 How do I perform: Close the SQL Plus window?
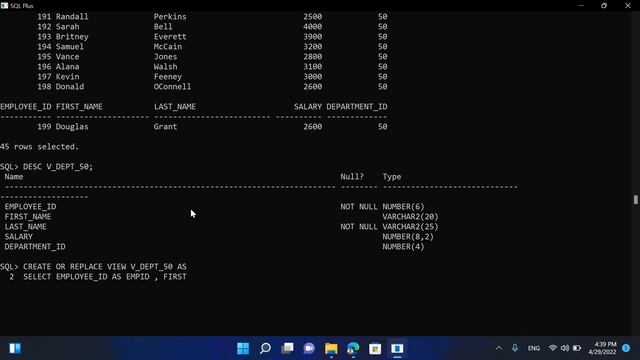click(628, 5)
